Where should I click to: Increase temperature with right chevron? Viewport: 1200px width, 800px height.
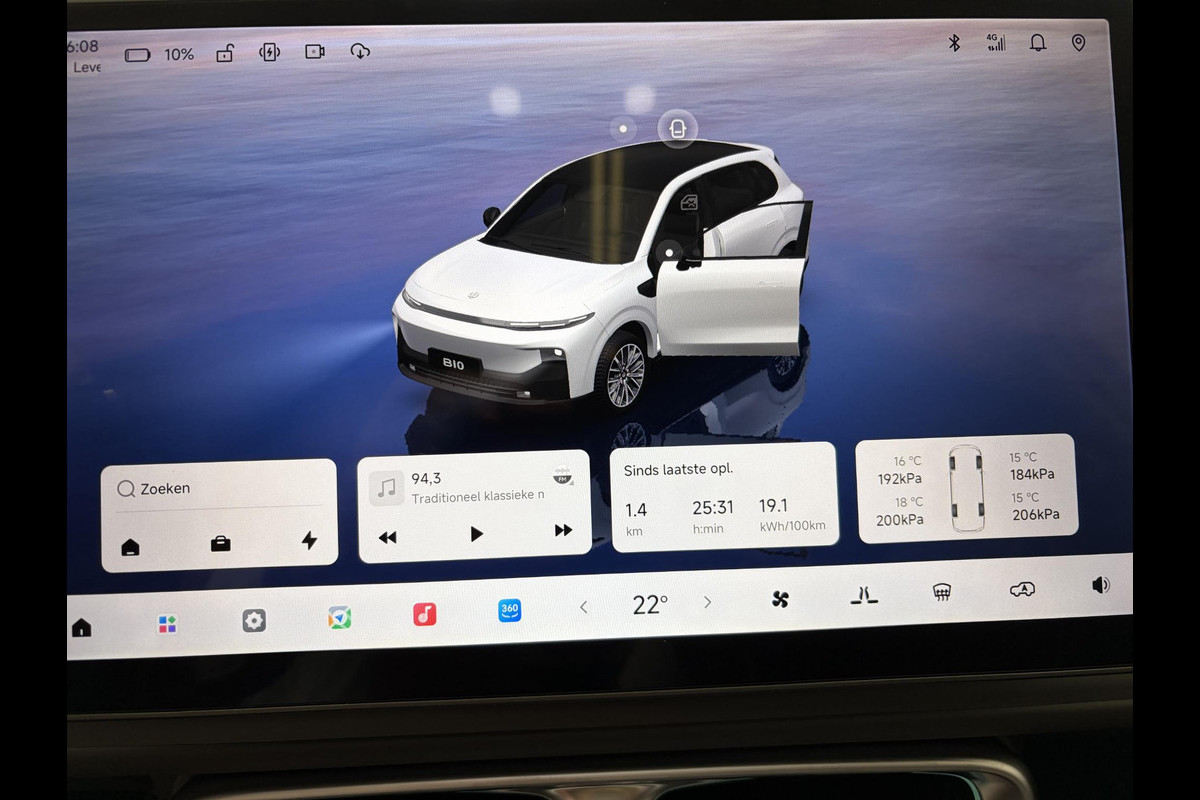[x=708, y=602]
